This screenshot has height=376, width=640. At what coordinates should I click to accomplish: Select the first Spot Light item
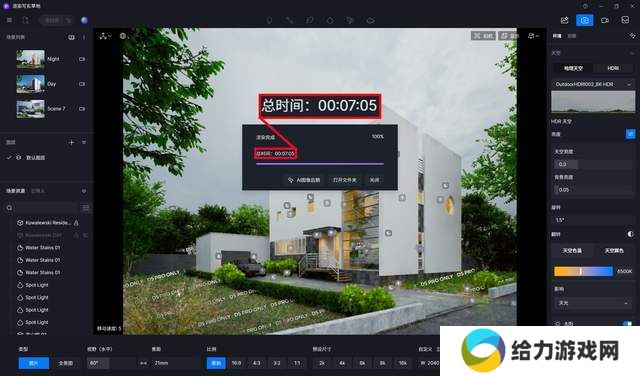pos(33,285)
